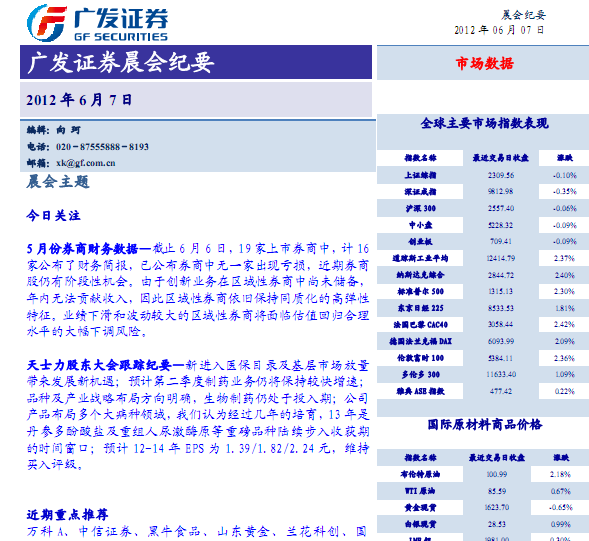The width and height of the screenshot is (589, 541).
Task: Click 涨跌 header in the commodities table
Action: [x=561, y=458]
